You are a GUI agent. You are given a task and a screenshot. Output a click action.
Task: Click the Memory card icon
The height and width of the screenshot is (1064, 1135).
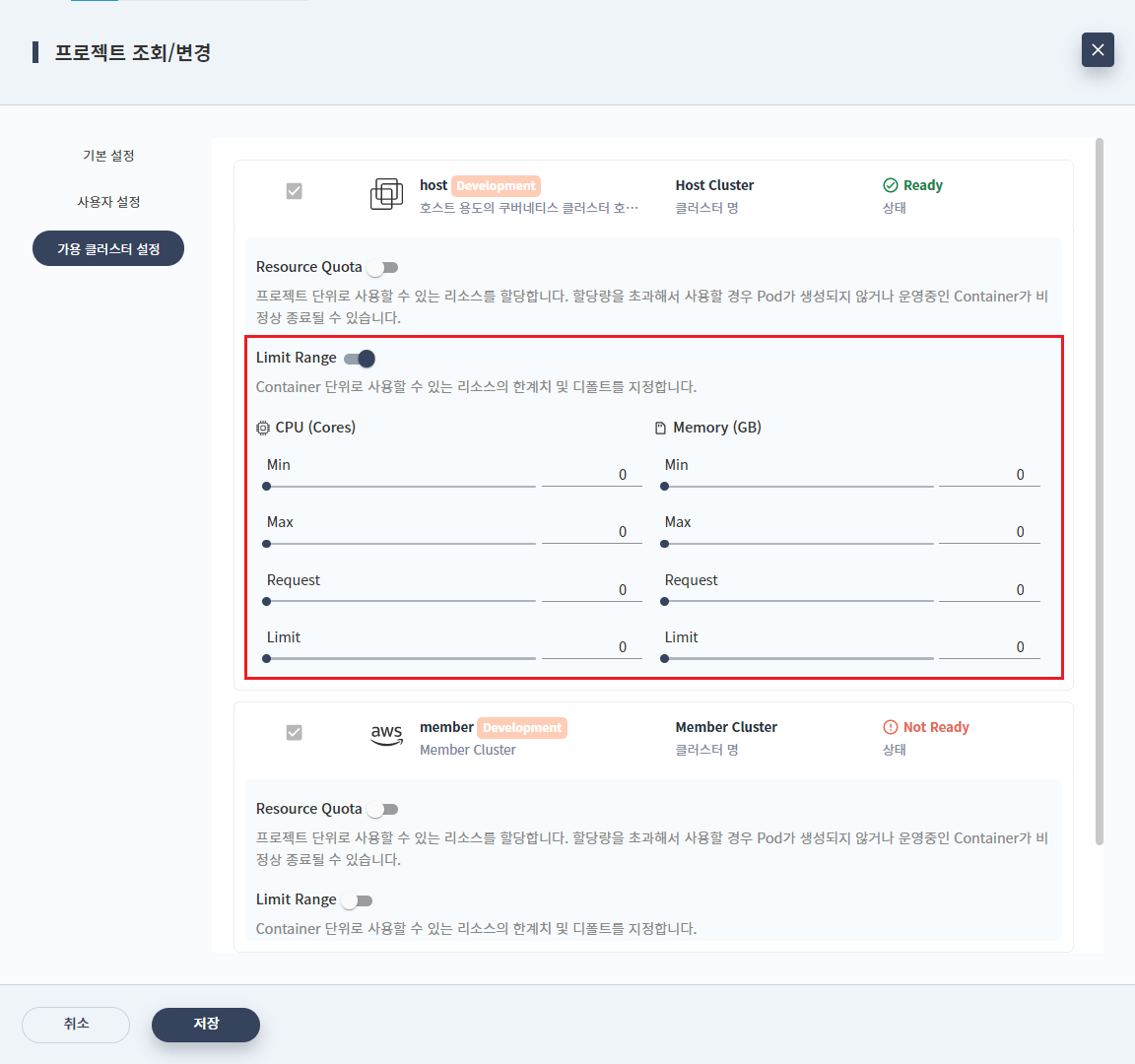coord(660,428)
